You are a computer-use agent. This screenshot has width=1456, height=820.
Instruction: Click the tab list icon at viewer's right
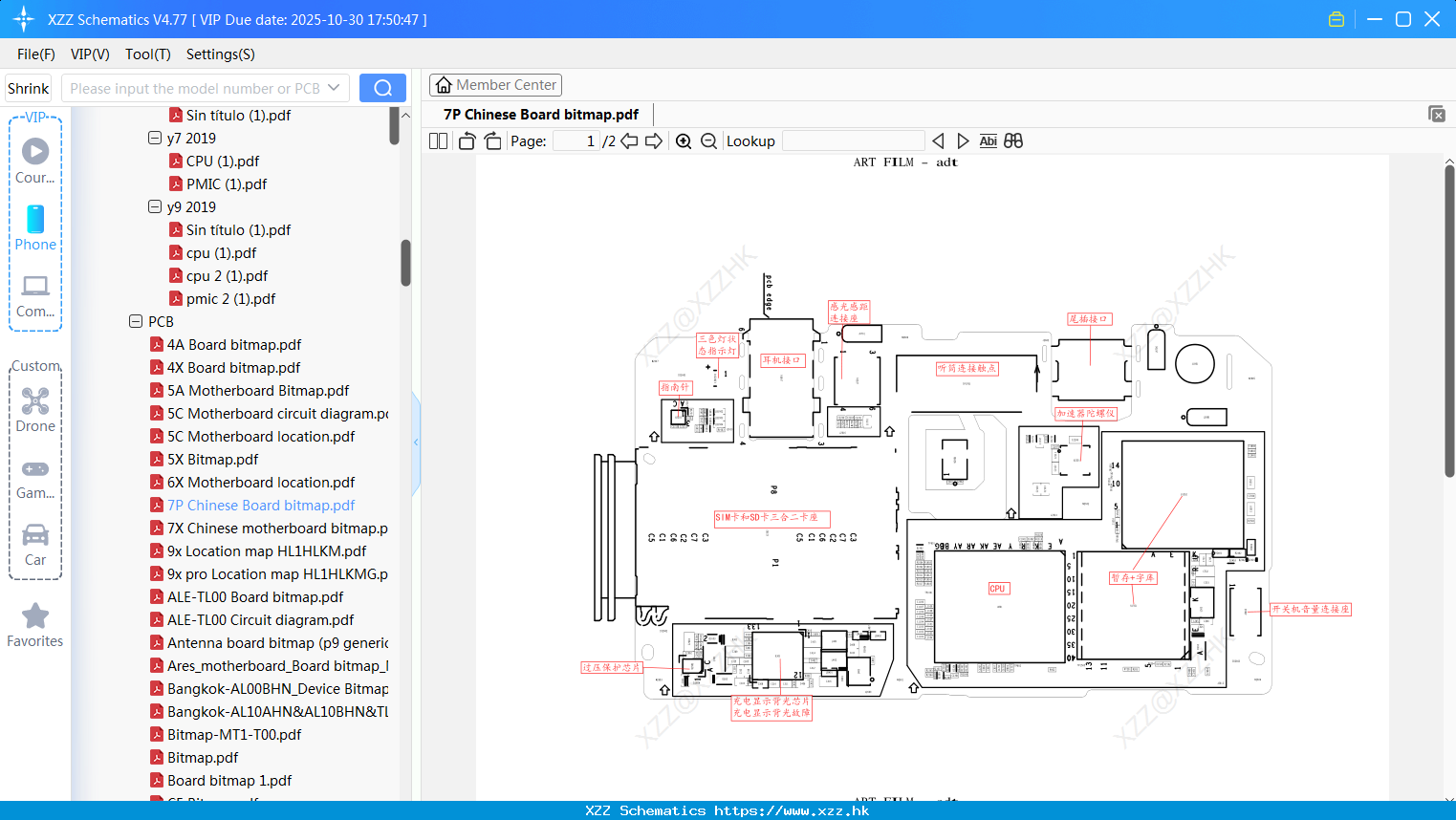[x=1437, y=114]
